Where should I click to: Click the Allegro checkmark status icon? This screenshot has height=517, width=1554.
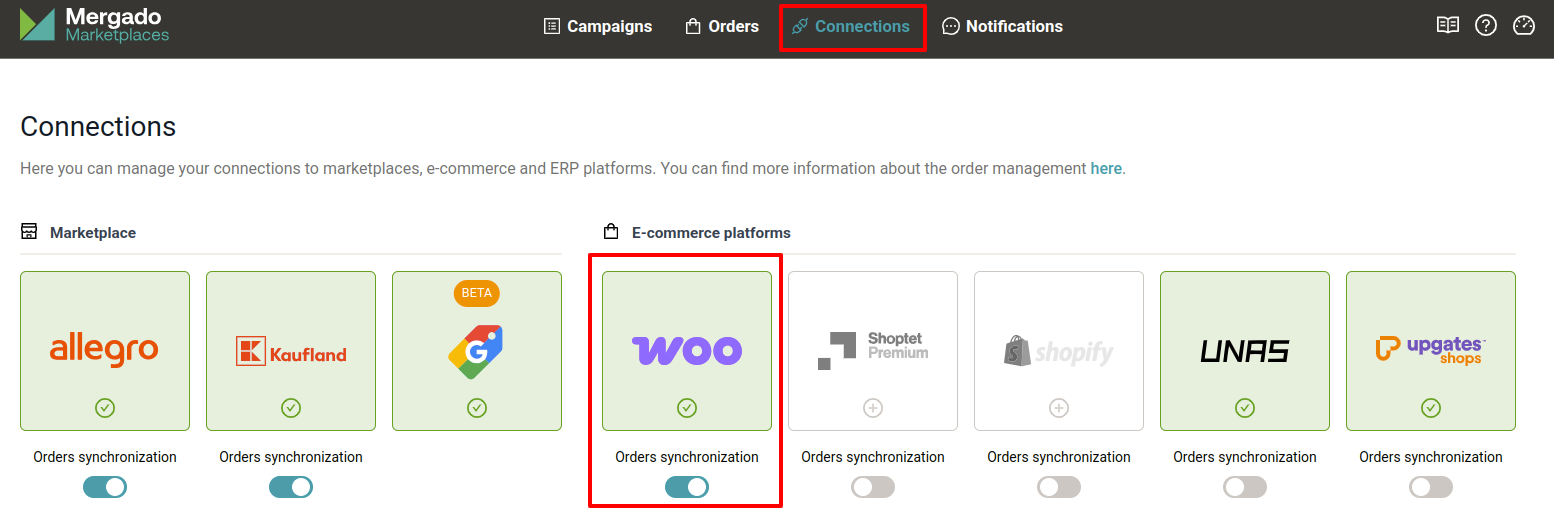pos(105,408)
